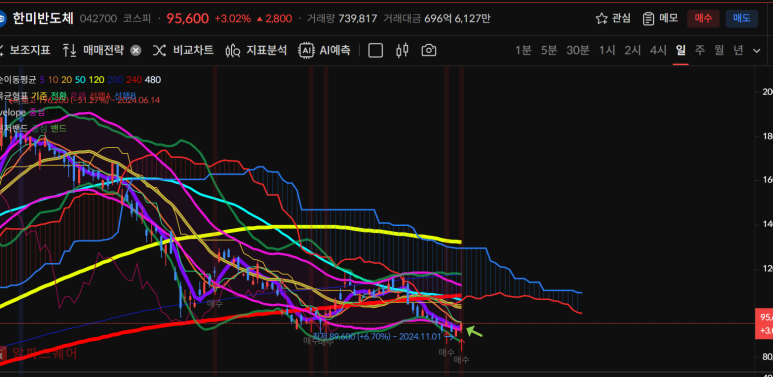Viewport: 773px width, 377px height.
Task: Select the 주 weekly timeframe
Action: (x=700, y=50)
